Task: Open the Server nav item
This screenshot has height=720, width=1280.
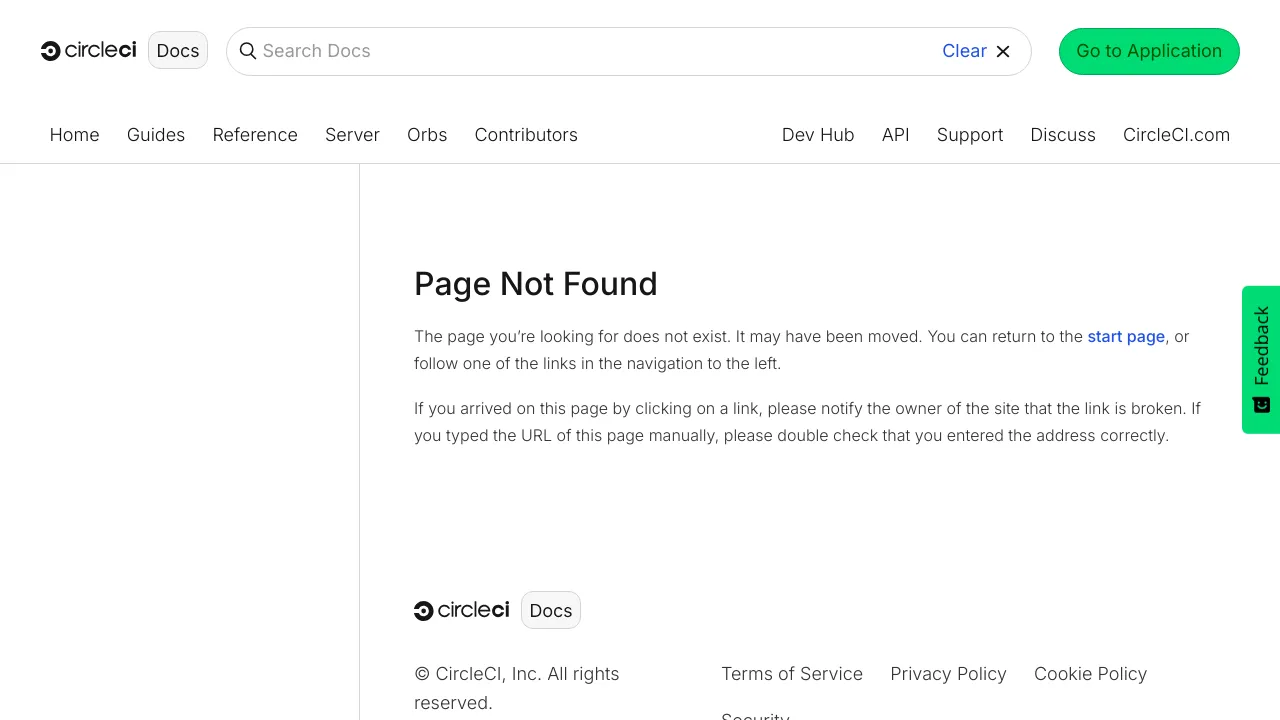Action: [x=352, y=135]
